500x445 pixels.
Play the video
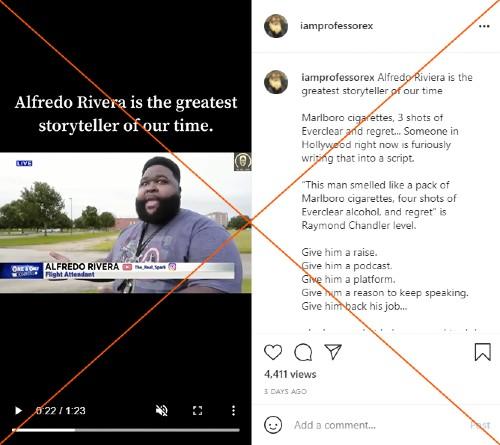point(19,410)
